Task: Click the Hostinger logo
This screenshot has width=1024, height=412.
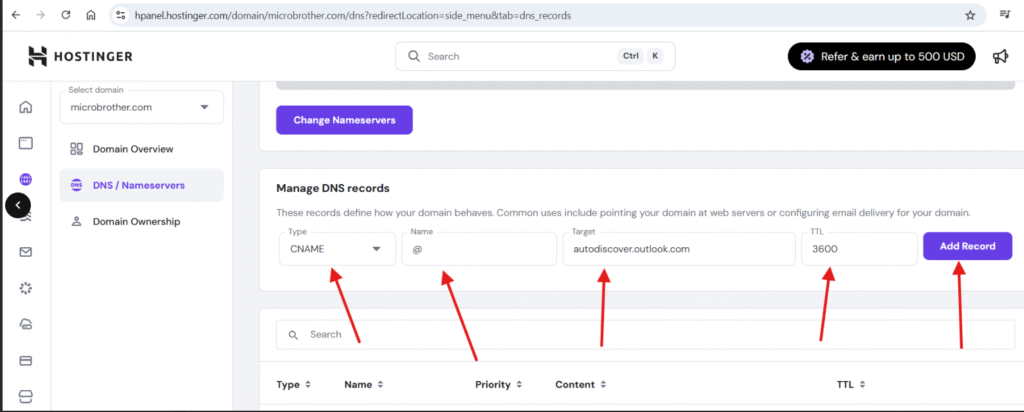Action: (x=76, y=57)
